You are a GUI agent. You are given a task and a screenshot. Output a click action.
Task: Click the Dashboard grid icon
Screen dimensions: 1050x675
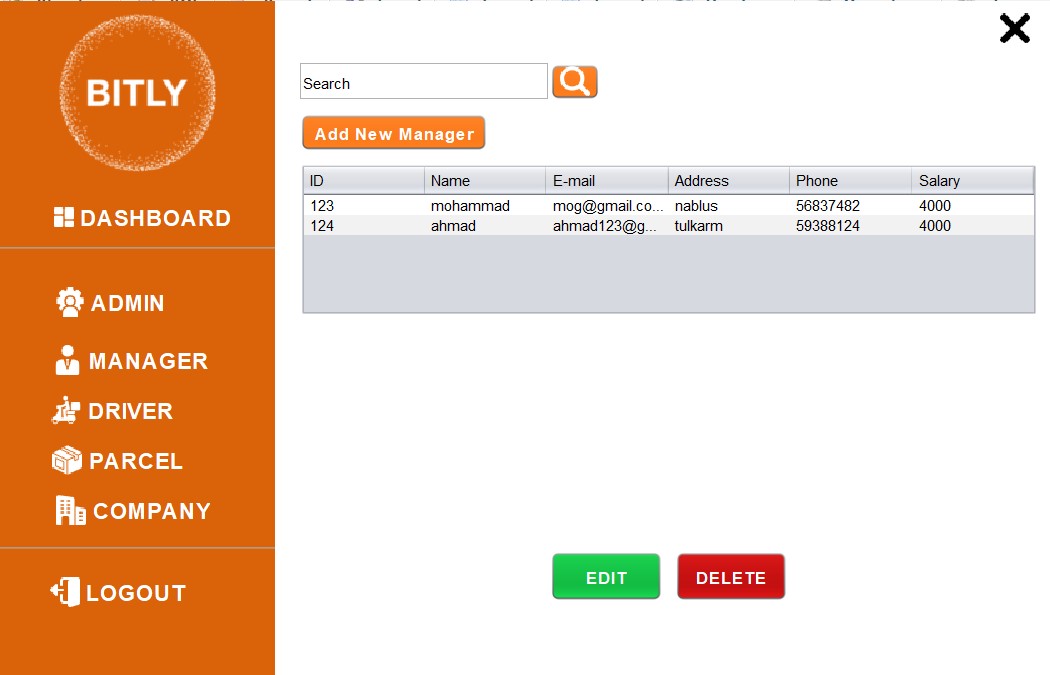[x=64, y=217]
